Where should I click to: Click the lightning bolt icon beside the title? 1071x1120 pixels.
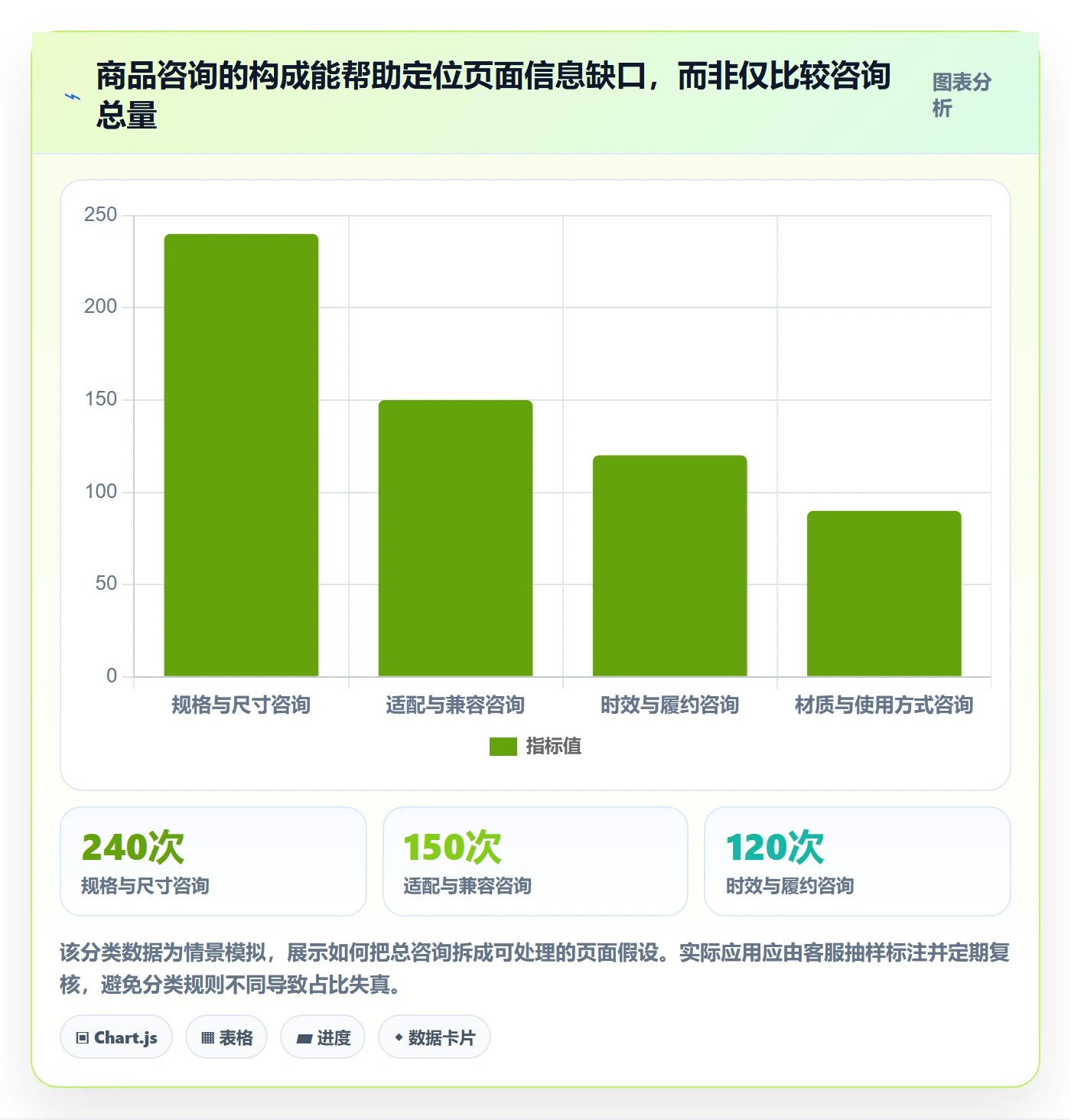coord(73,96)
